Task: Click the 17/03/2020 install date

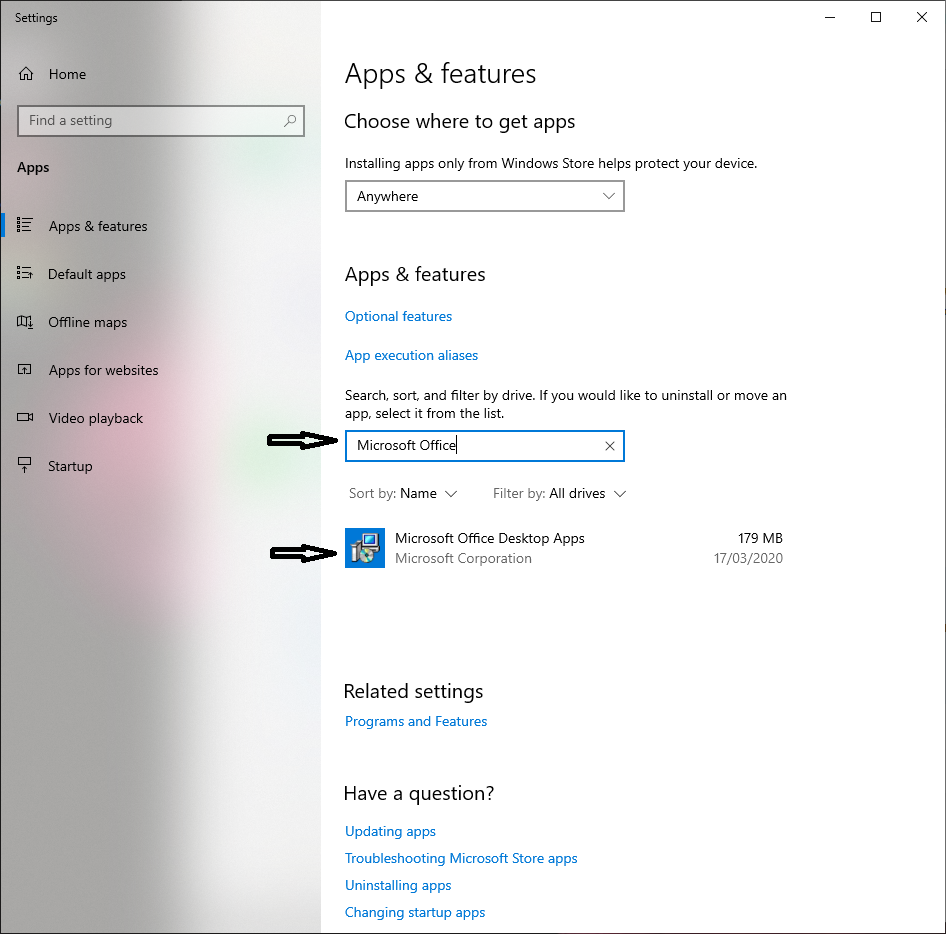Action: (x=748, y=558)
